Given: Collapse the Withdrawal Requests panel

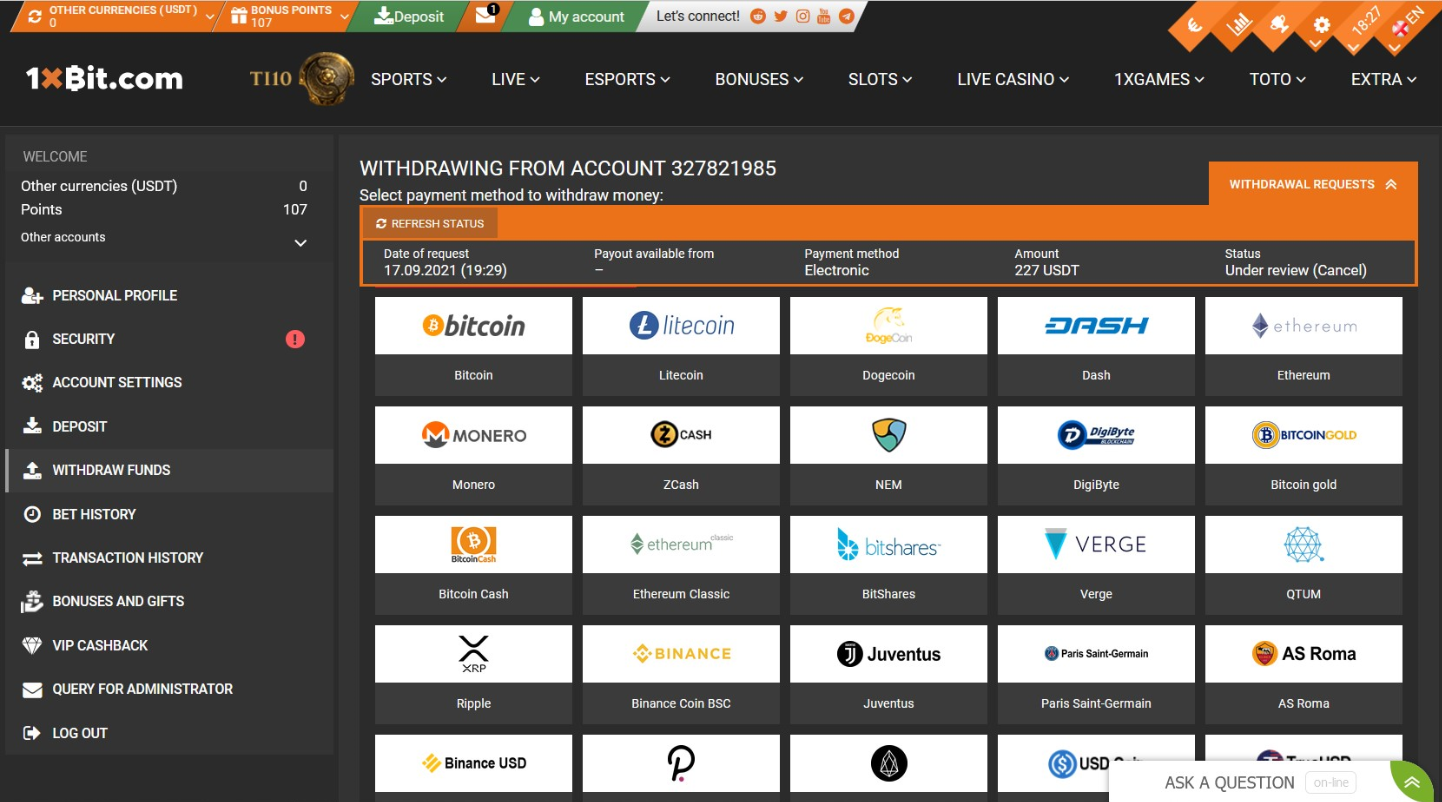Looking at the screenshot, I should [1313, 184].
